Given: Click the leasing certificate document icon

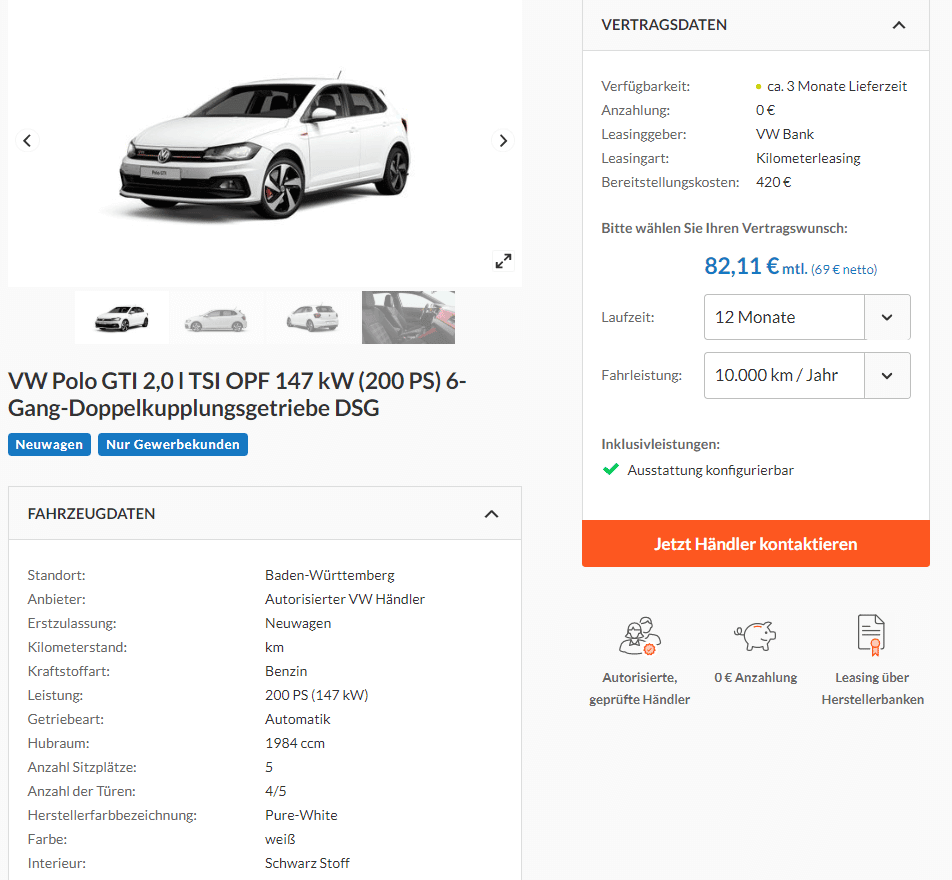Looking at the screenshot, I should pyautogui.click(x=871, y=635).
